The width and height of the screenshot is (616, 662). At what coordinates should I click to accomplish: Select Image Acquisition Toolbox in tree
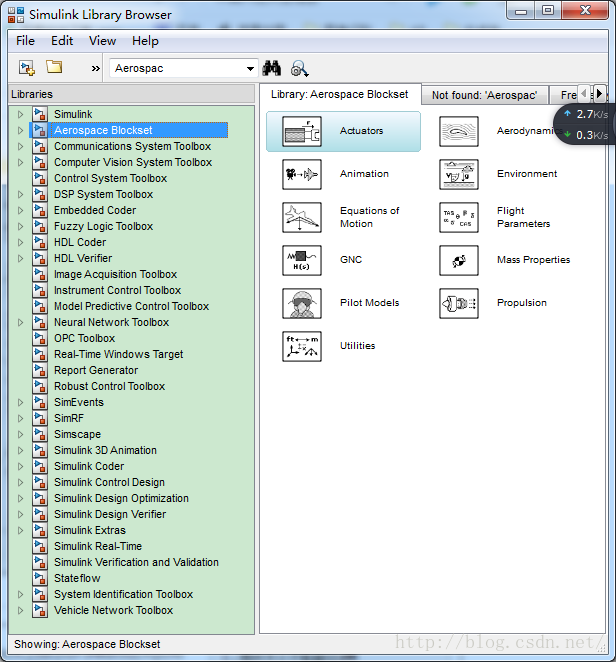click(x=115, y=274)
